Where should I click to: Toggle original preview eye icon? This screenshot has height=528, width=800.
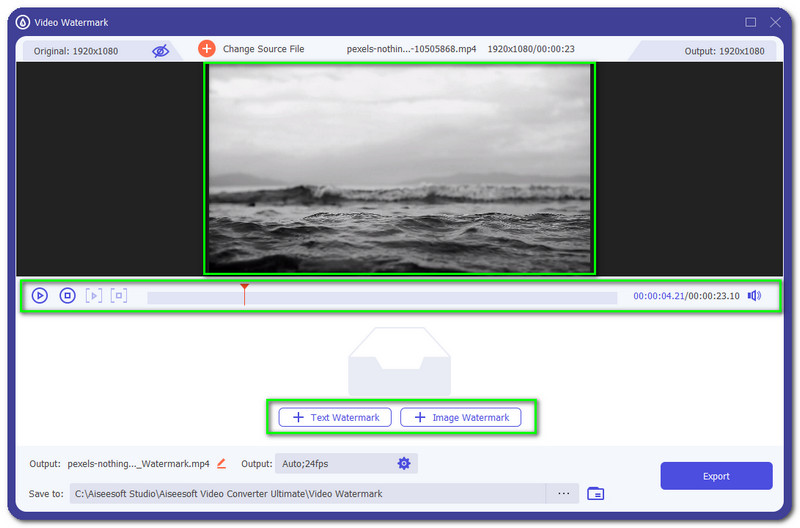click(161, 51)
